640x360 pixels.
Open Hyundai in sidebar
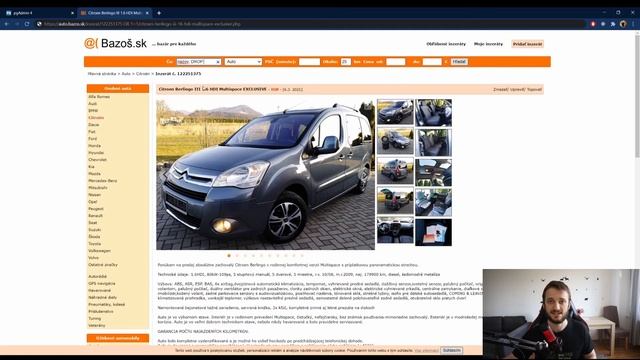point(96,153)
